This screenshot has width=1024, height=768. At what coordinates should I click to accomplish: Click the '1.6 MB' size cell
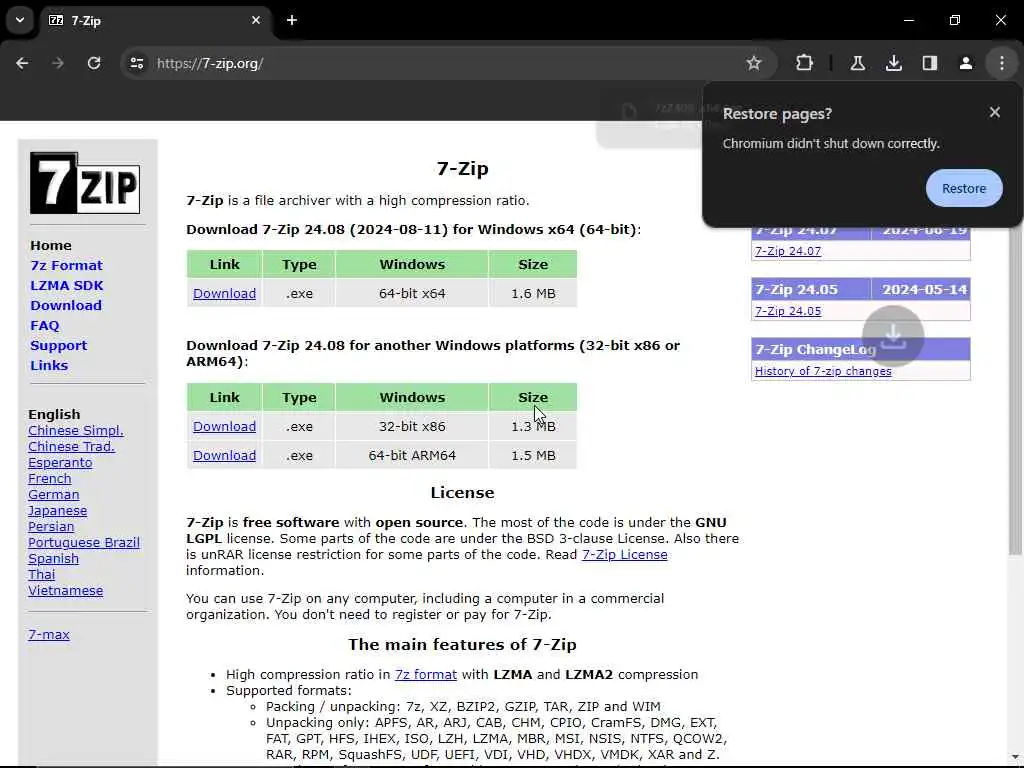pyautogui.click(x=533, y=294)
